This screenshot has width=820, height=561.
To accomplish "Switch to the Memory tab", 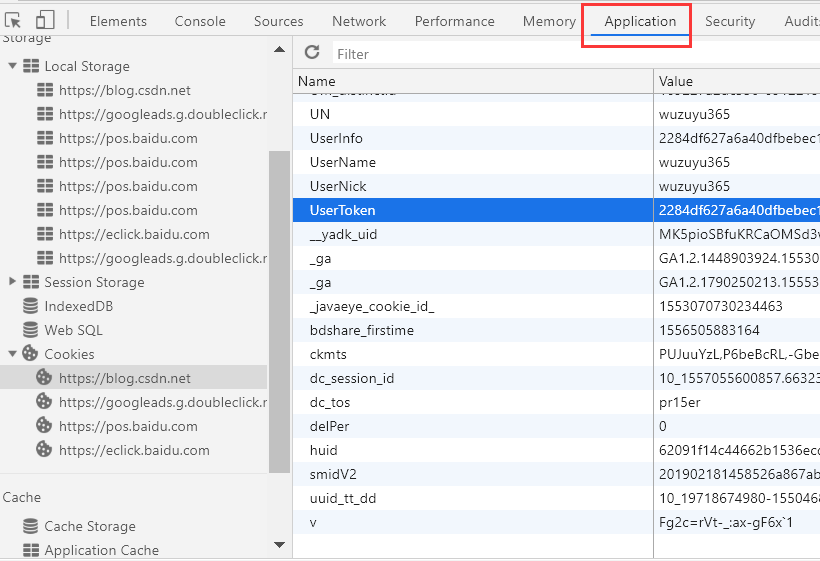I will (549, 21).
